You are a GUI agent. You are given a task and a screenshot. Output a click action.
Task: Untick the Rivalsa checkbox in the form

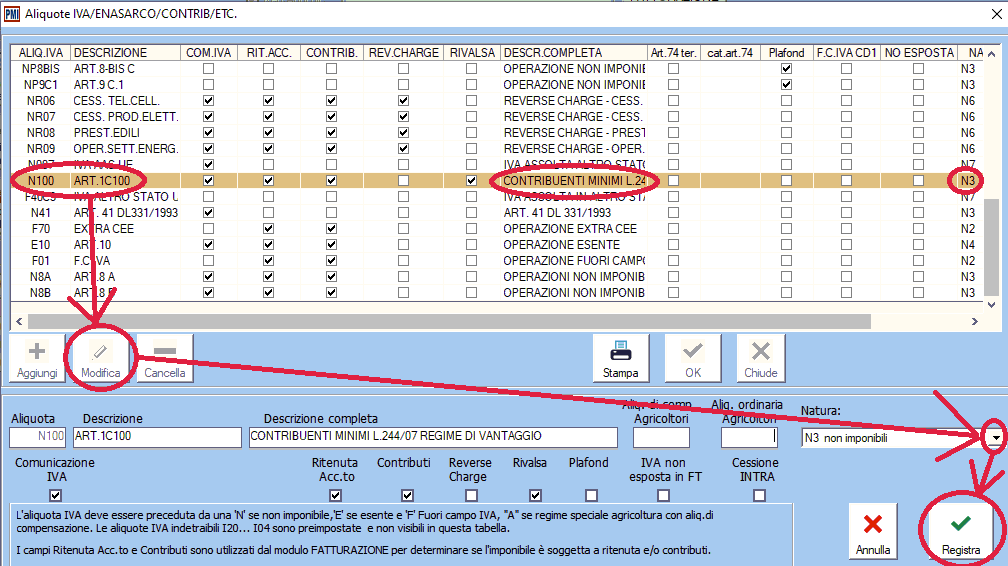tap(534, 495)
